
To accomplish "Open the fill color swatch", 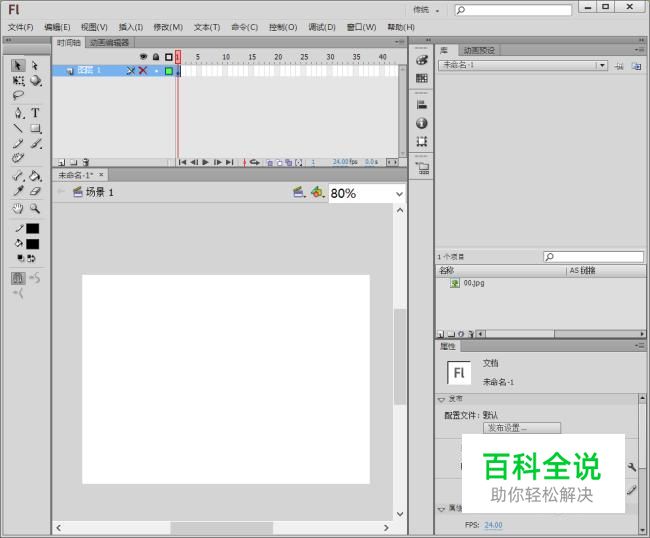I will click(32, 244).
